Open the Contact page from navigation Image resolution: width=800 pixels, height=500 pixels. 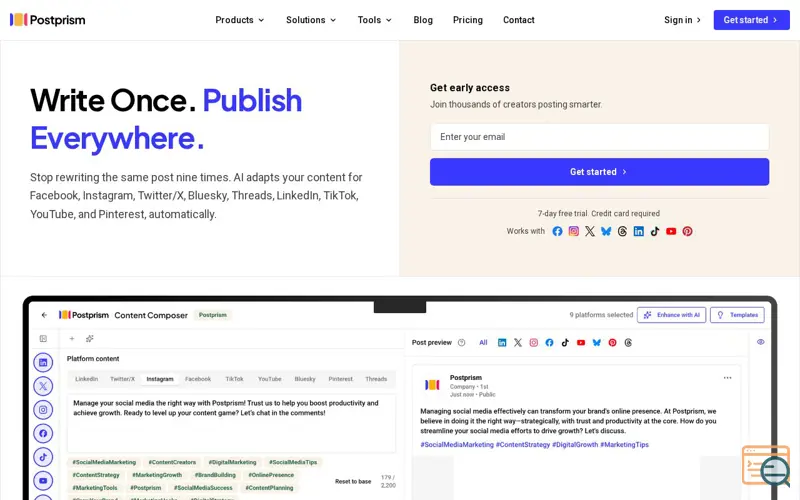pyautogui.click(x=519, y=20)
